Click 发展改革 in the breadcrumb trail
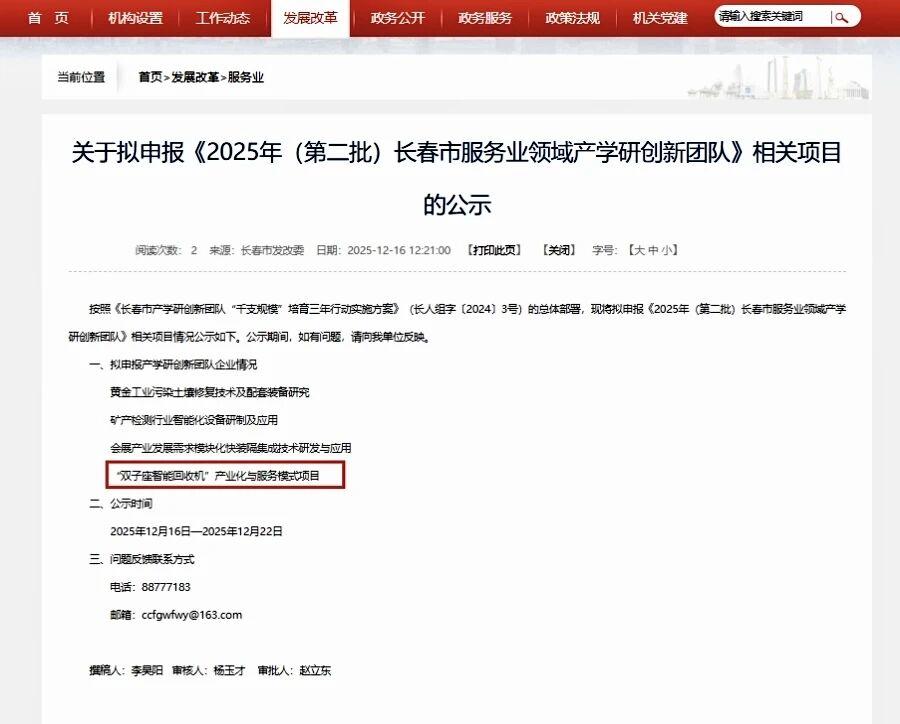 195,77
